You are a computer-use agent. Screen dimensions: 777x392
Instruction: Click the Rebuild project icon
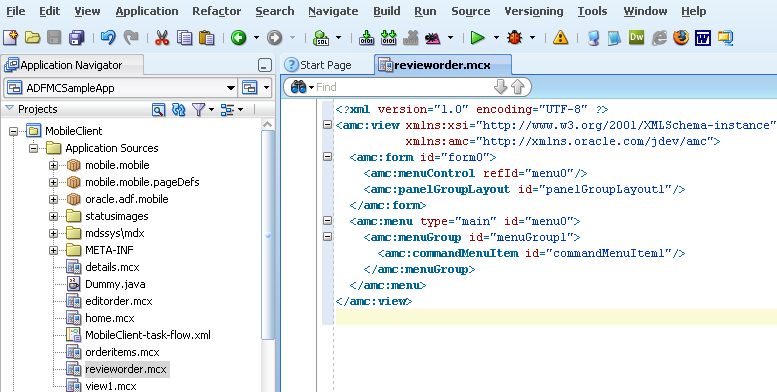[x=388, y=38]
